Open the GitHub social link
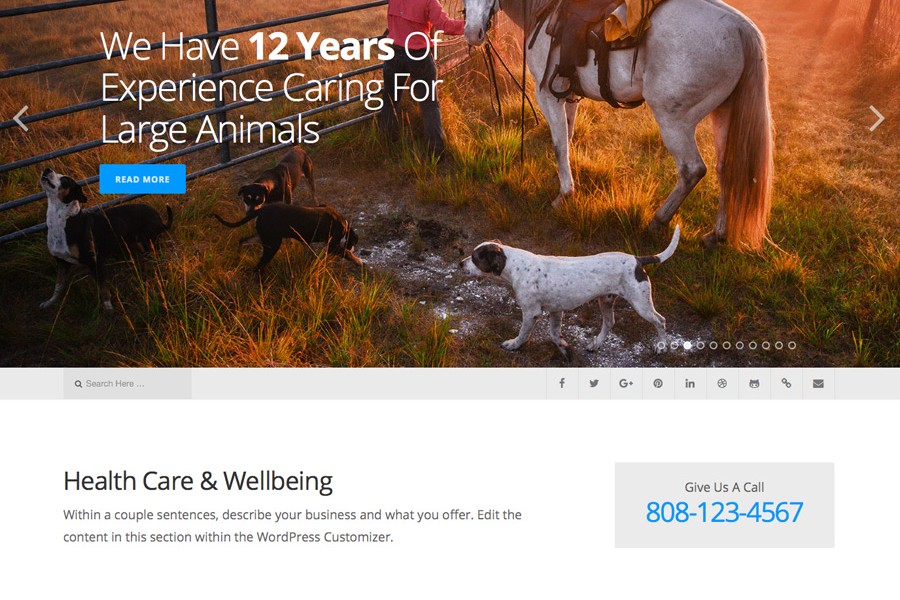Viewport: 900px width, 600px height. [754, 384]
